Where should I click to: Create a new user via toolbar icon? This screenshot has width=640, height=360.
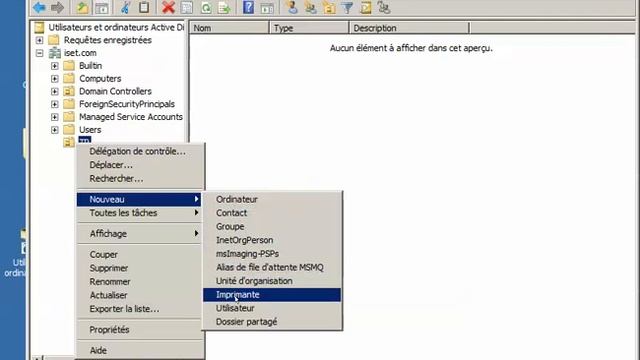[292, 7]
